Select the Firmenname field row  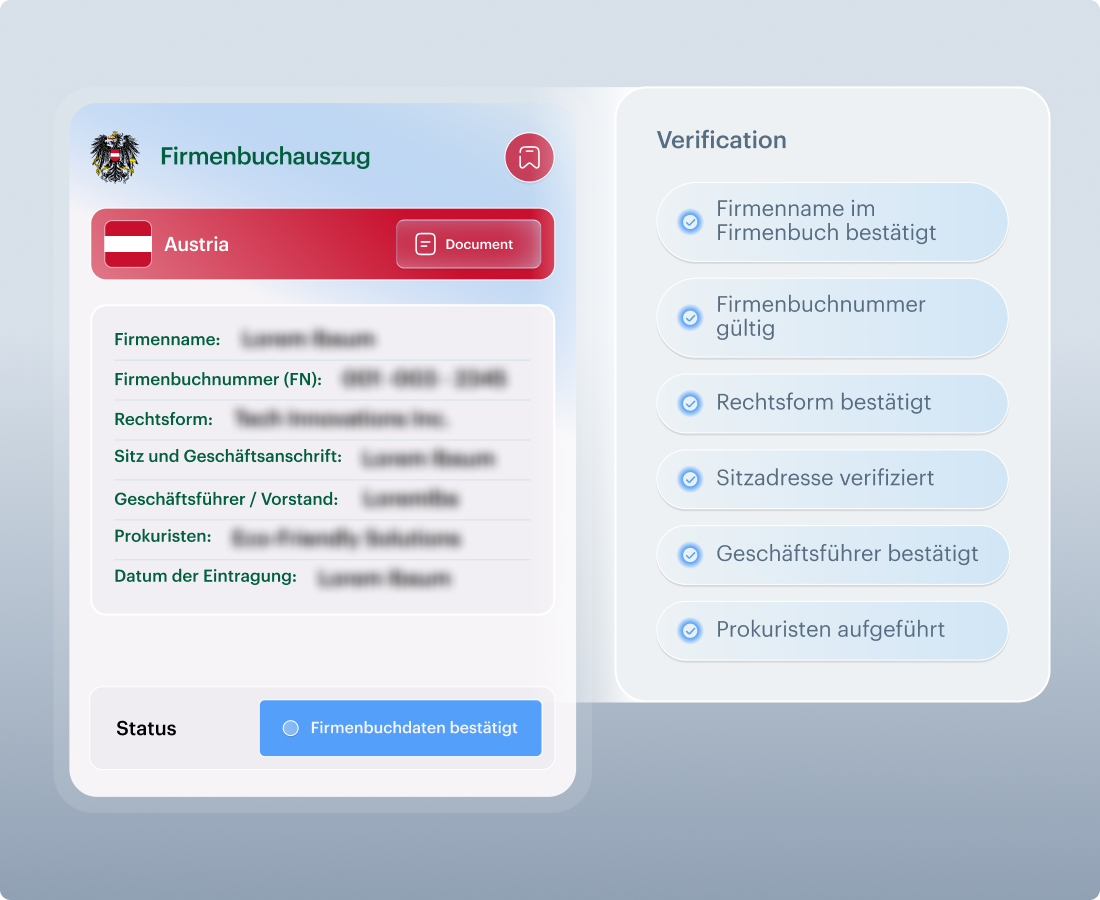(322, 340)
